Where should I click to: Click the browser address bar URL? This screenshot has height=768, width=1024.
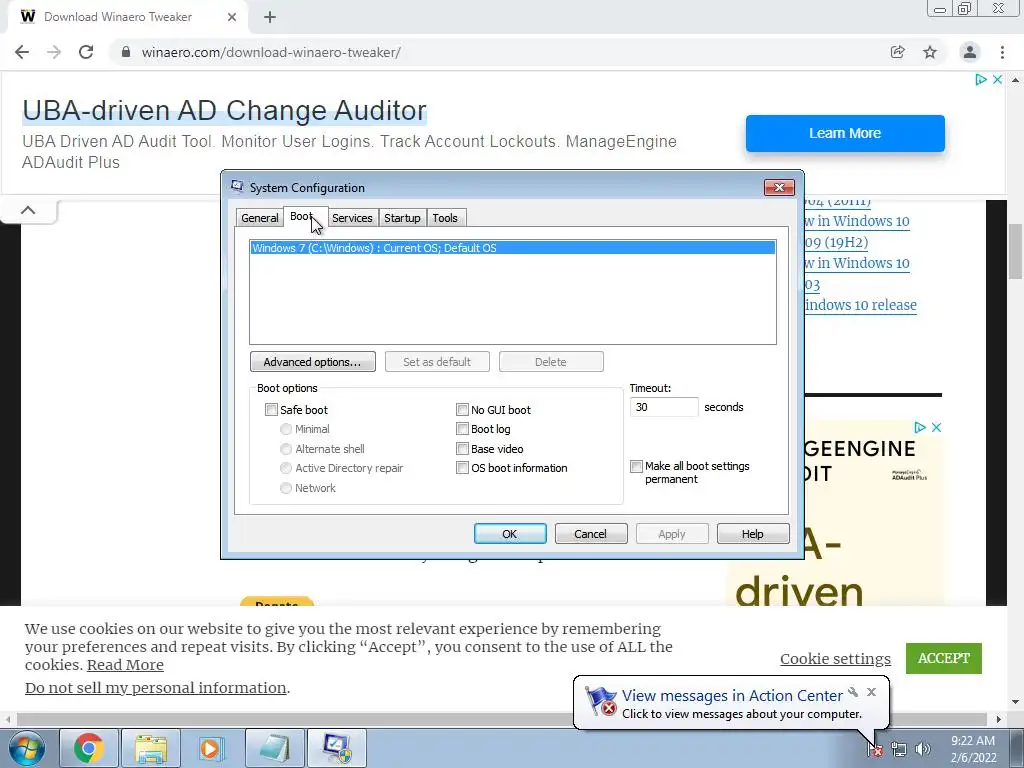[271, 52]
